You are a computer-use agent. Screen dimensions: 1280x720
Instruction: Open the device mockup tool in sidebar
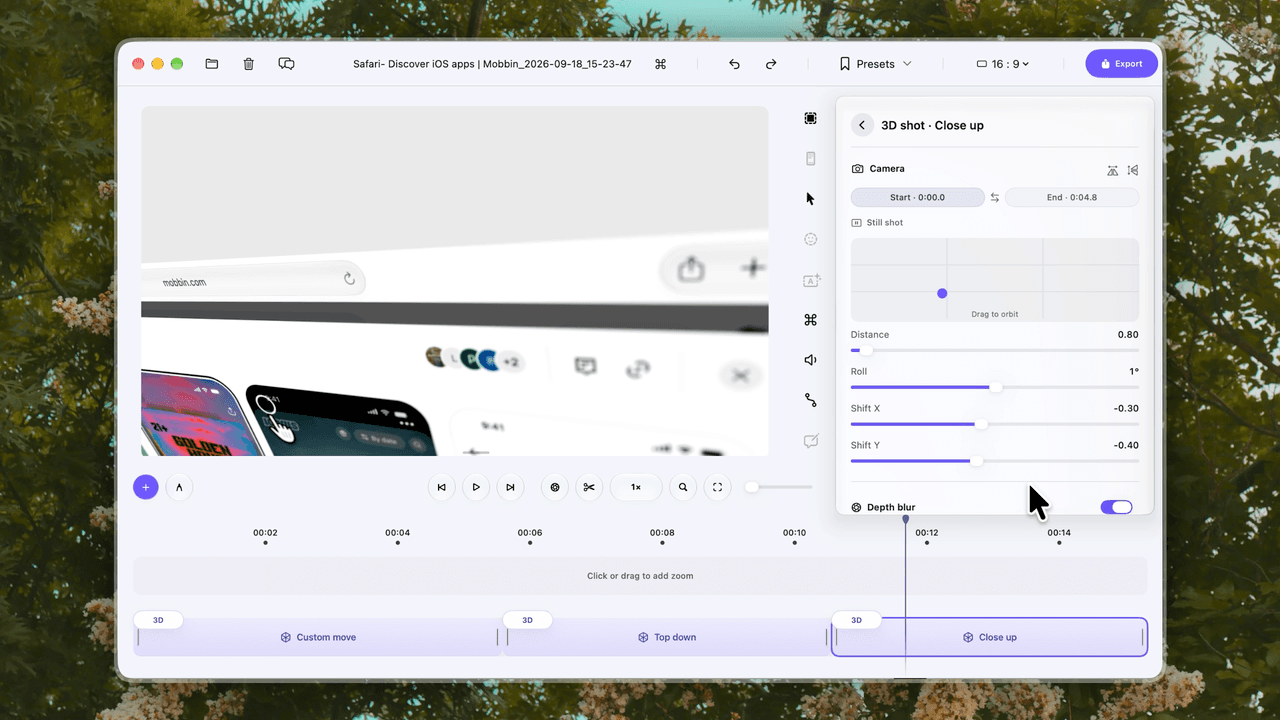[x=810, y=158]
